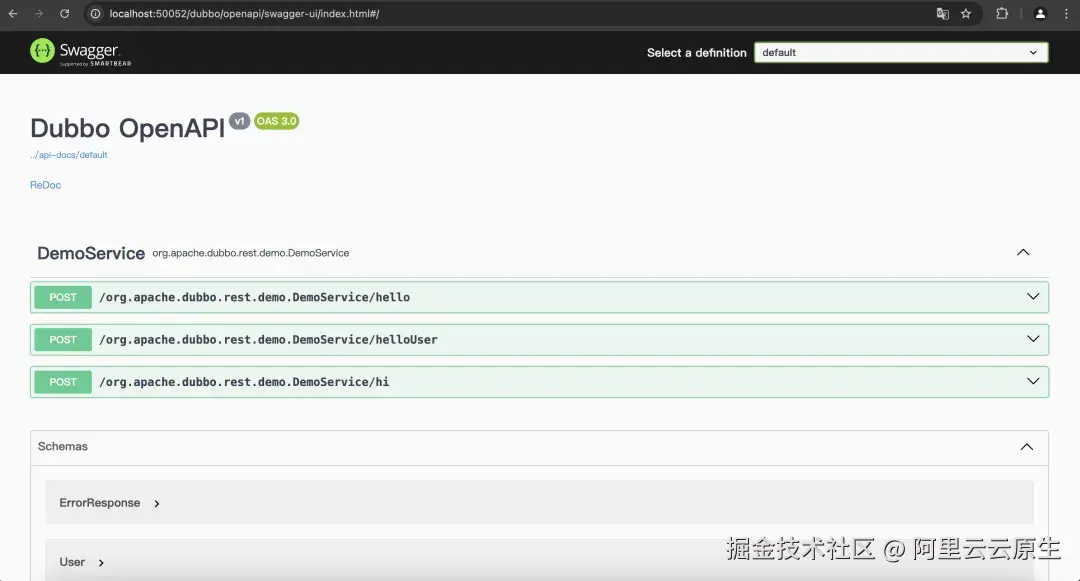Viewport: 1080px width, 581px height.
Task: Click the translate page icon
Action: click(x=942, y=14)
